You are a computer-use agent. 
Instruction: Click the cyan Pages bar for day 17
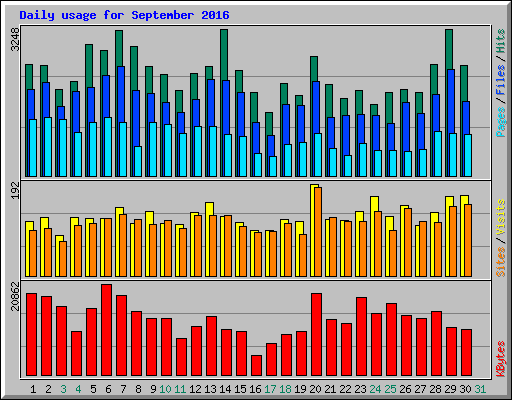pos(273,166)
